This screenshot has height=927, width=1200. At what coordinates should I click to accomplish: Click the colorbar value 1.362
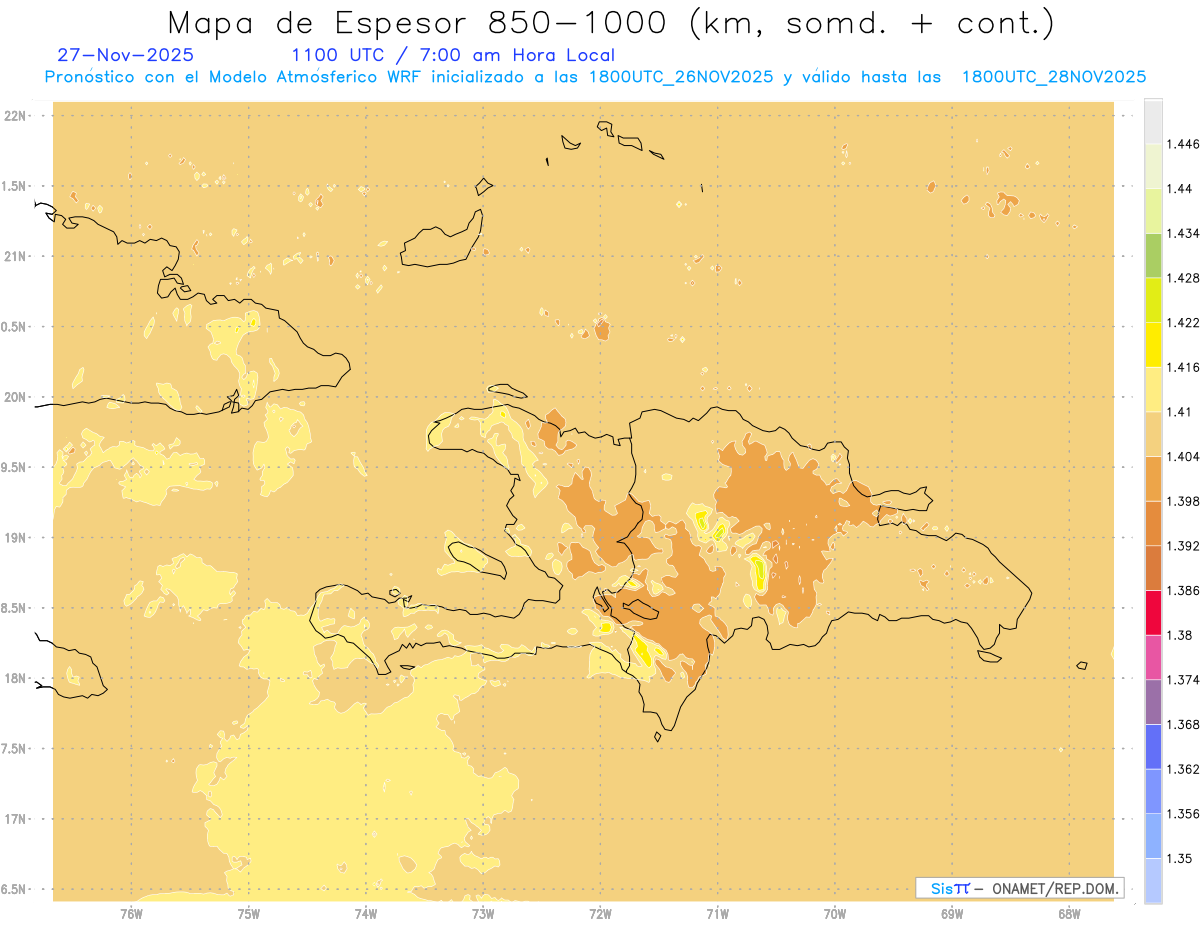1182,769
